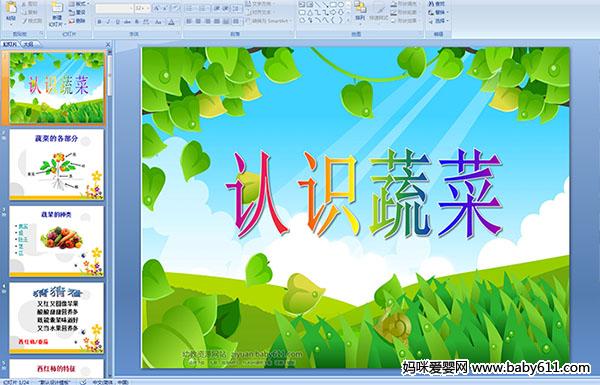Switch to the Slides pane tab
Image resolution: width=600 pixels, height=385 pixels.
(9, 44)
